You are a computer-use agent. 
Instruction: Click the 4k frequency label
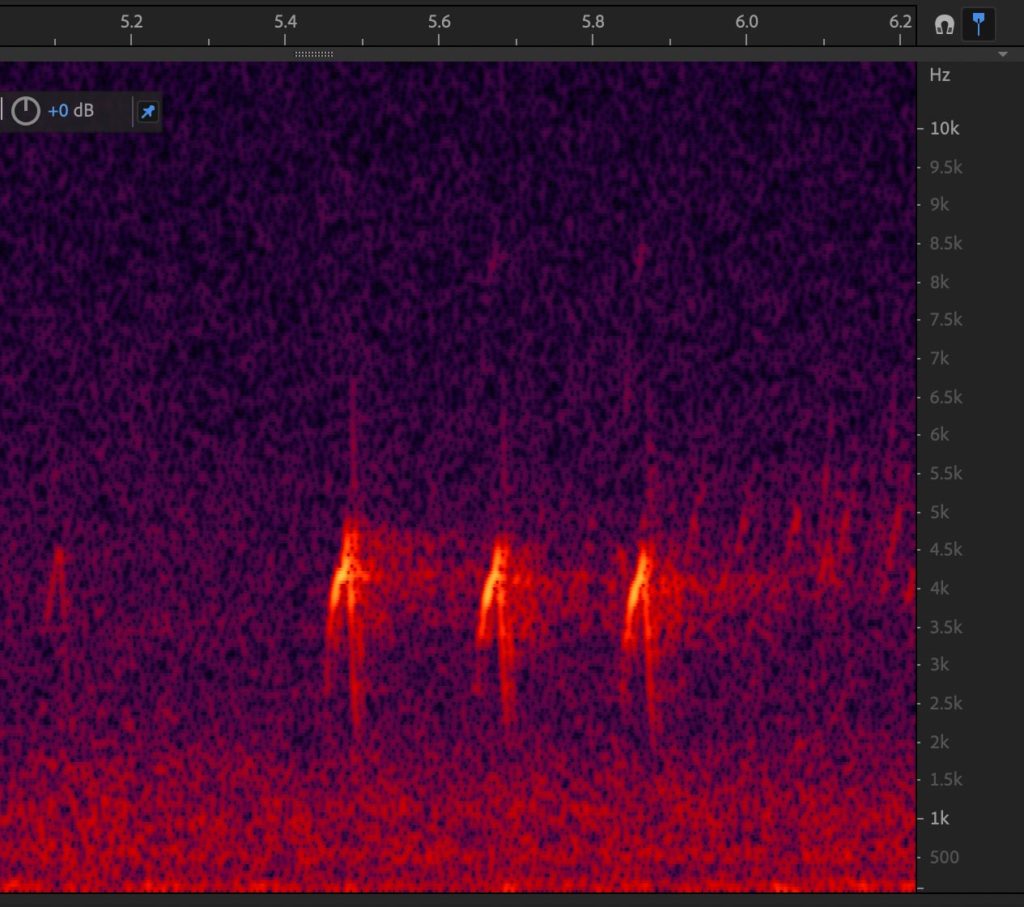pos(939,588)
